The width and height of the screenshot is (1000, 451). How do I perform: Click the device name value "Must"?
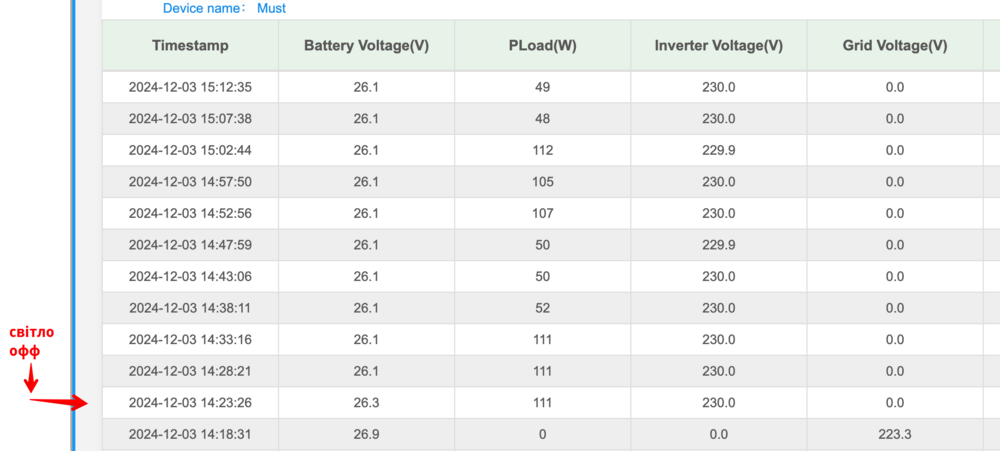pyautogui.click(x=271, y=8)
